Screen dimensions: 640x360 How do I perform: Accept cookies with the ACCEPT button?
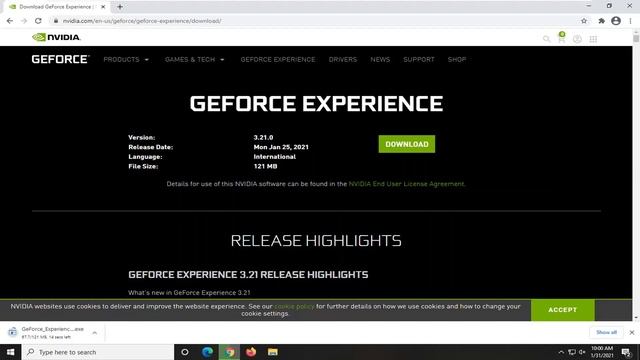point(562,310)
